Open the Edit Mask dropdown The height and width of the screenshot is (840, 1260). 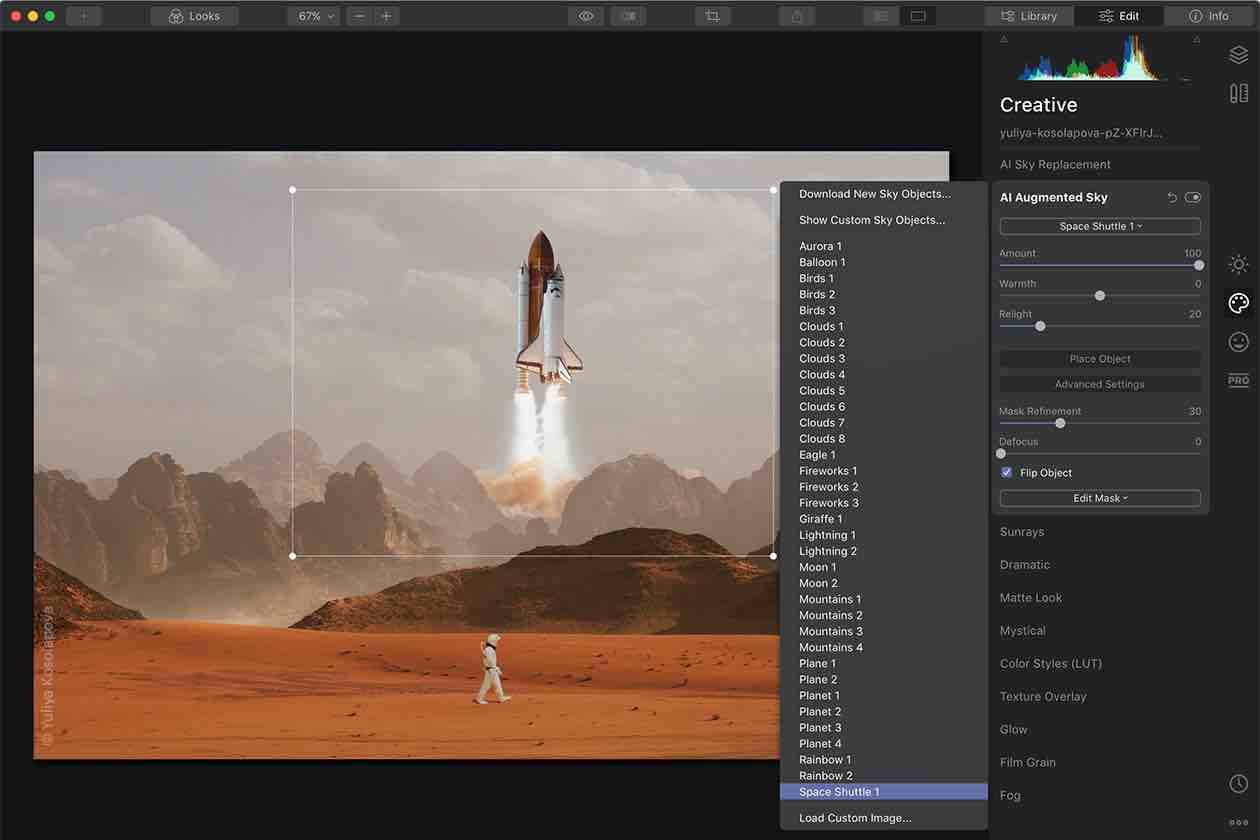tap(1099, 497)
